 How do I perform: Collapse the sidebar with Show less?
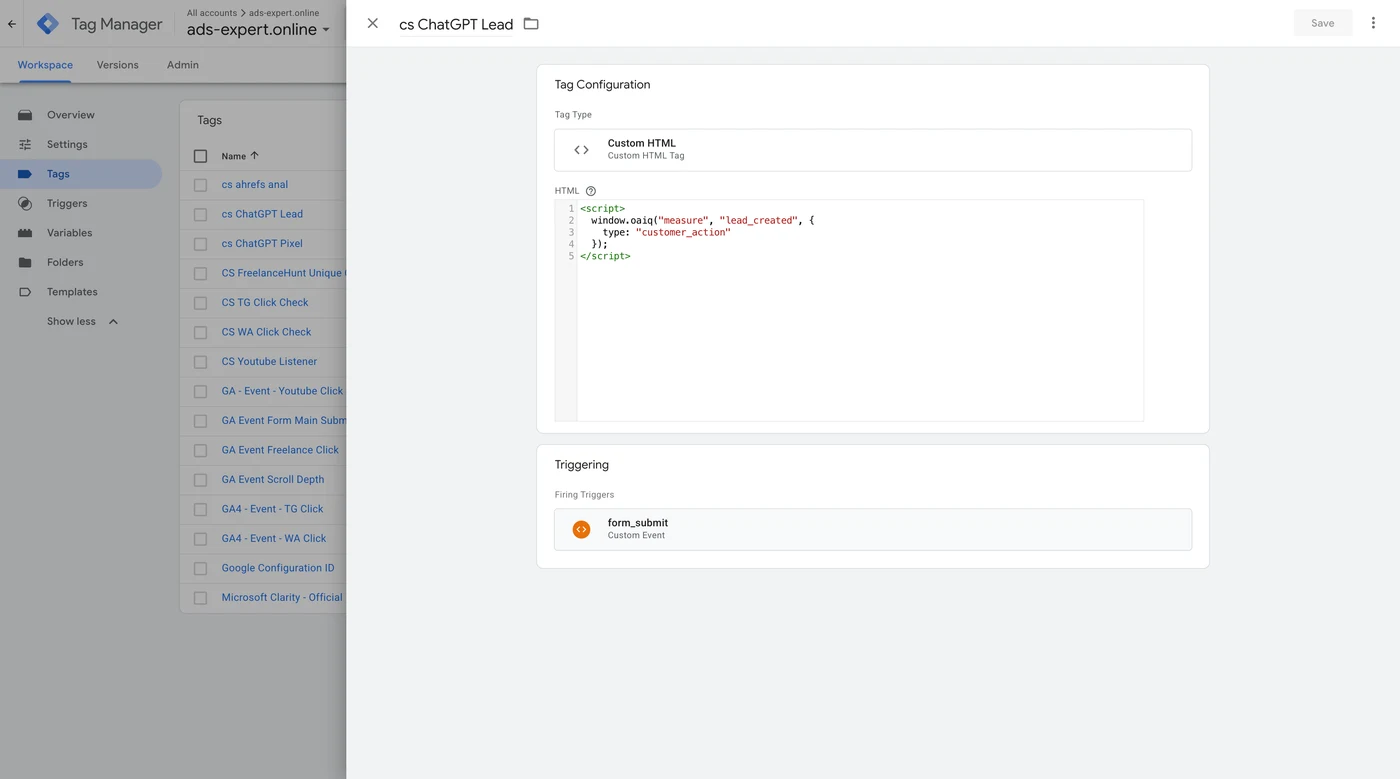pyautogui.click(x=82, y=321)
